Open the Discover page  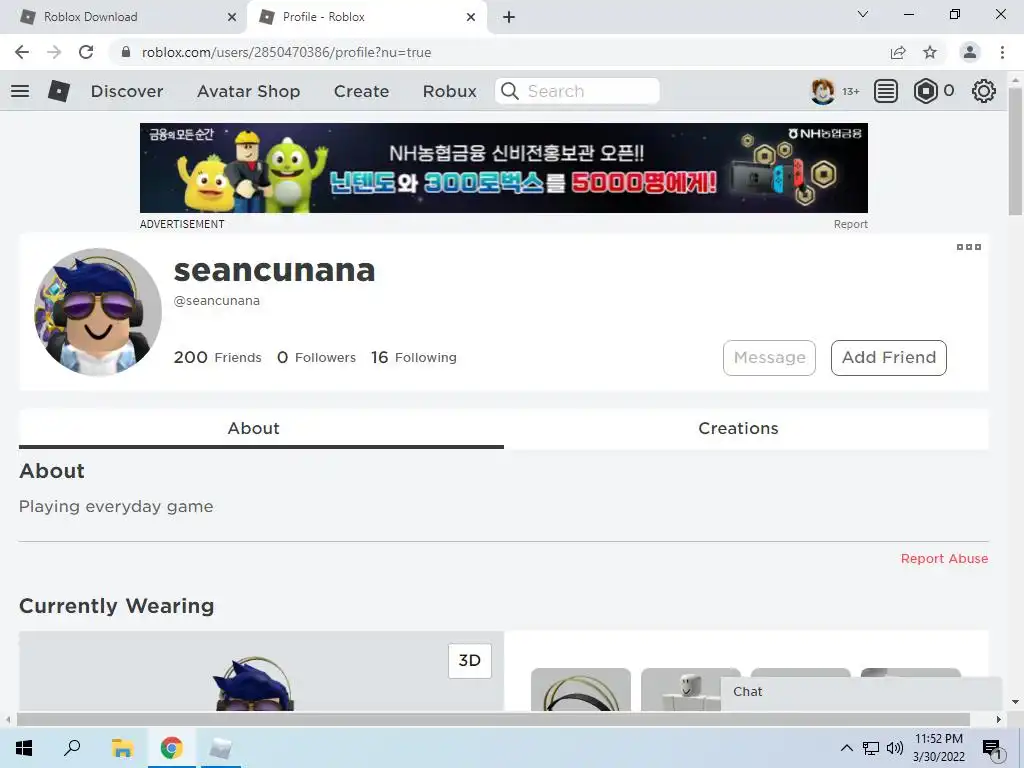[x=127, y=91]
